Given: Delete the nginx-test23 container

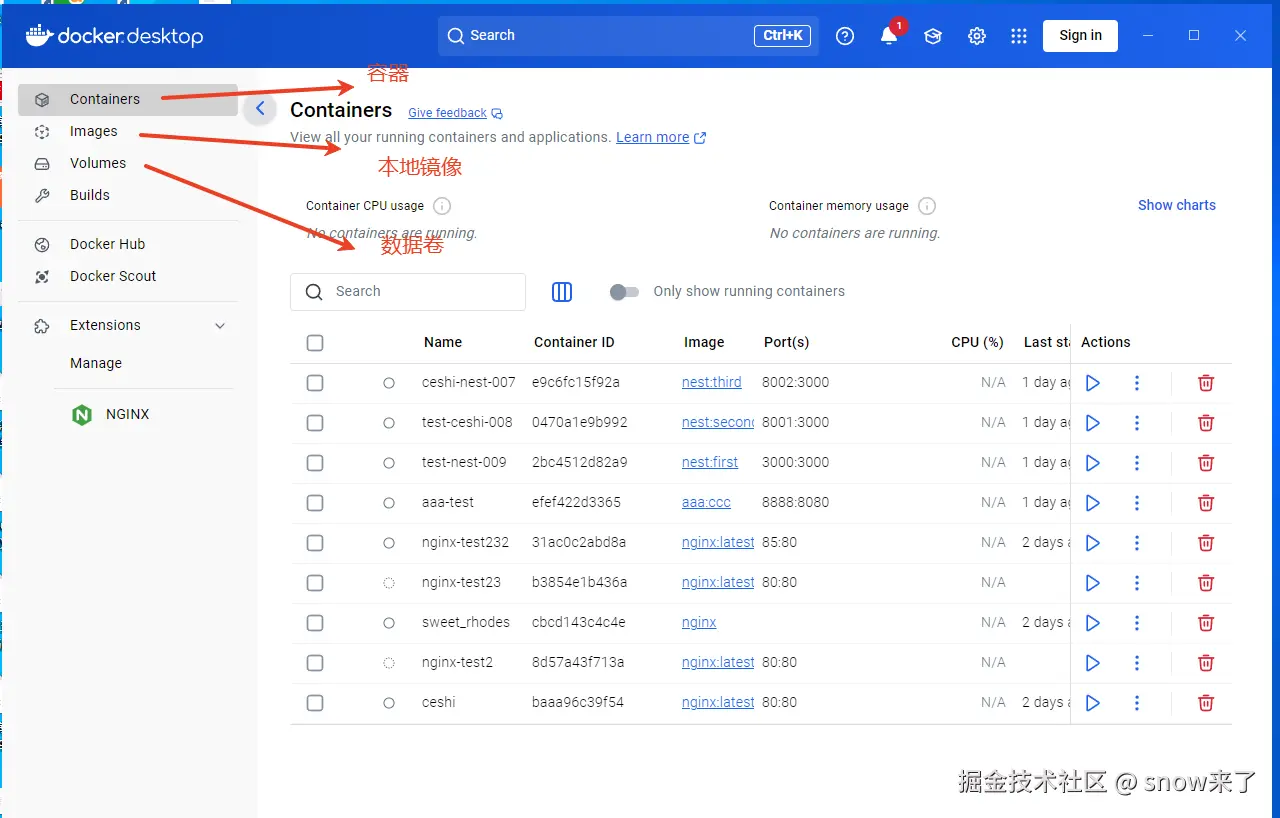Looking at the screenshot, I should pyautogui.click(x=1206, y=583).
